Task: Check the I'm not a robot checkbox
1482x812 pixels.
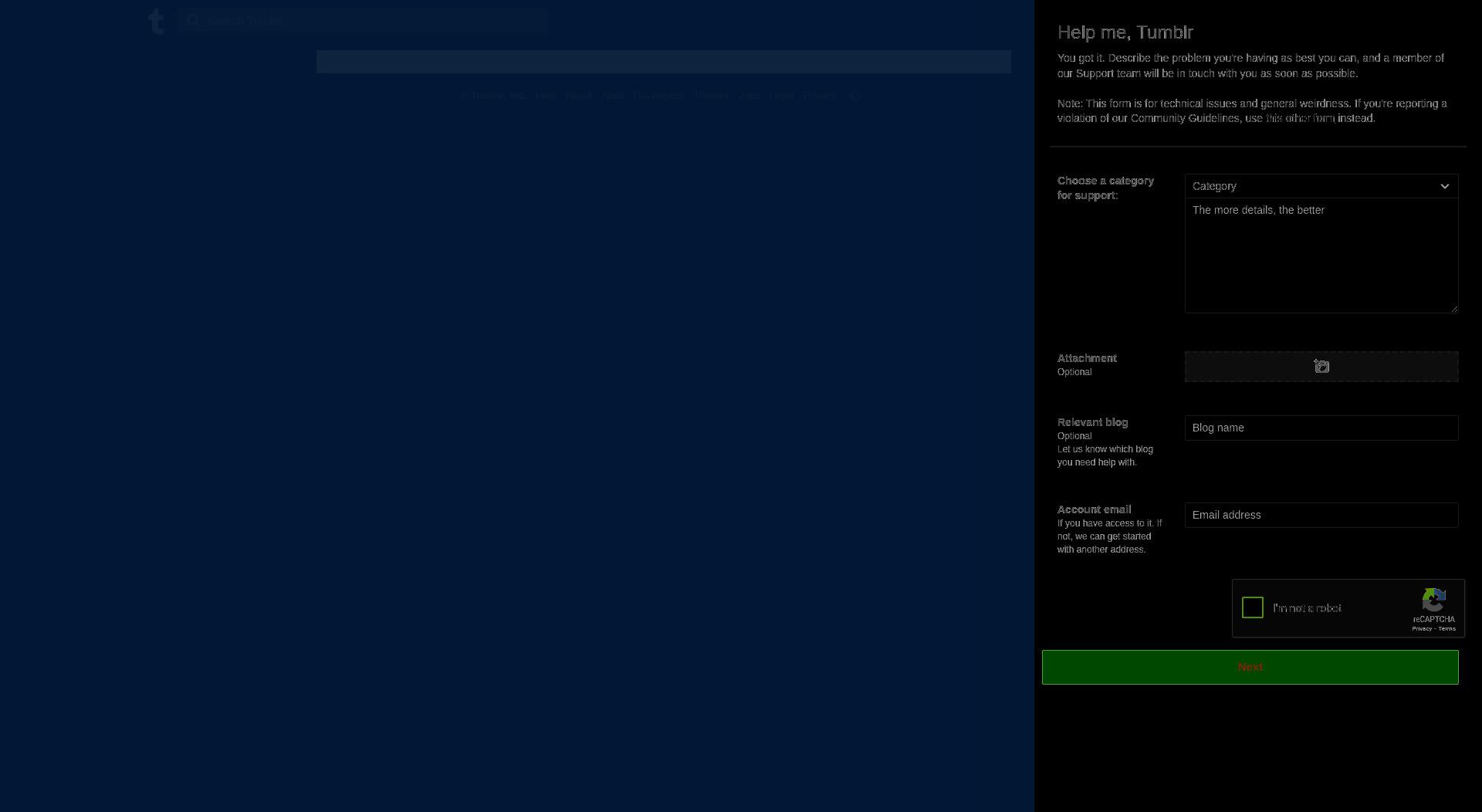Action: coord(1252,608)
